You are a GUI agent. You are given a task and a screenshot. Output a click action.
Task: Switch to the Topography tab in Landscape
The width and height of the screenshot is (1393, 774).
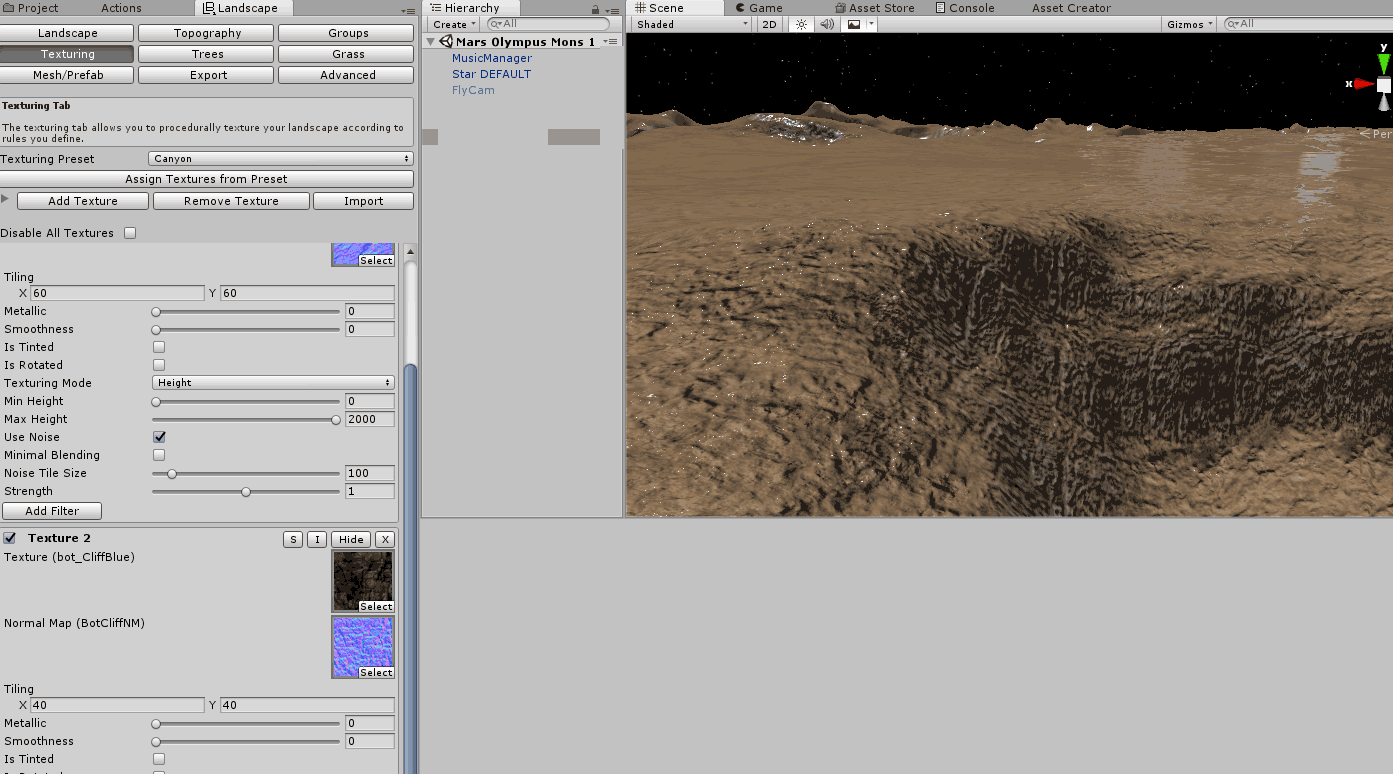[205, 32]
